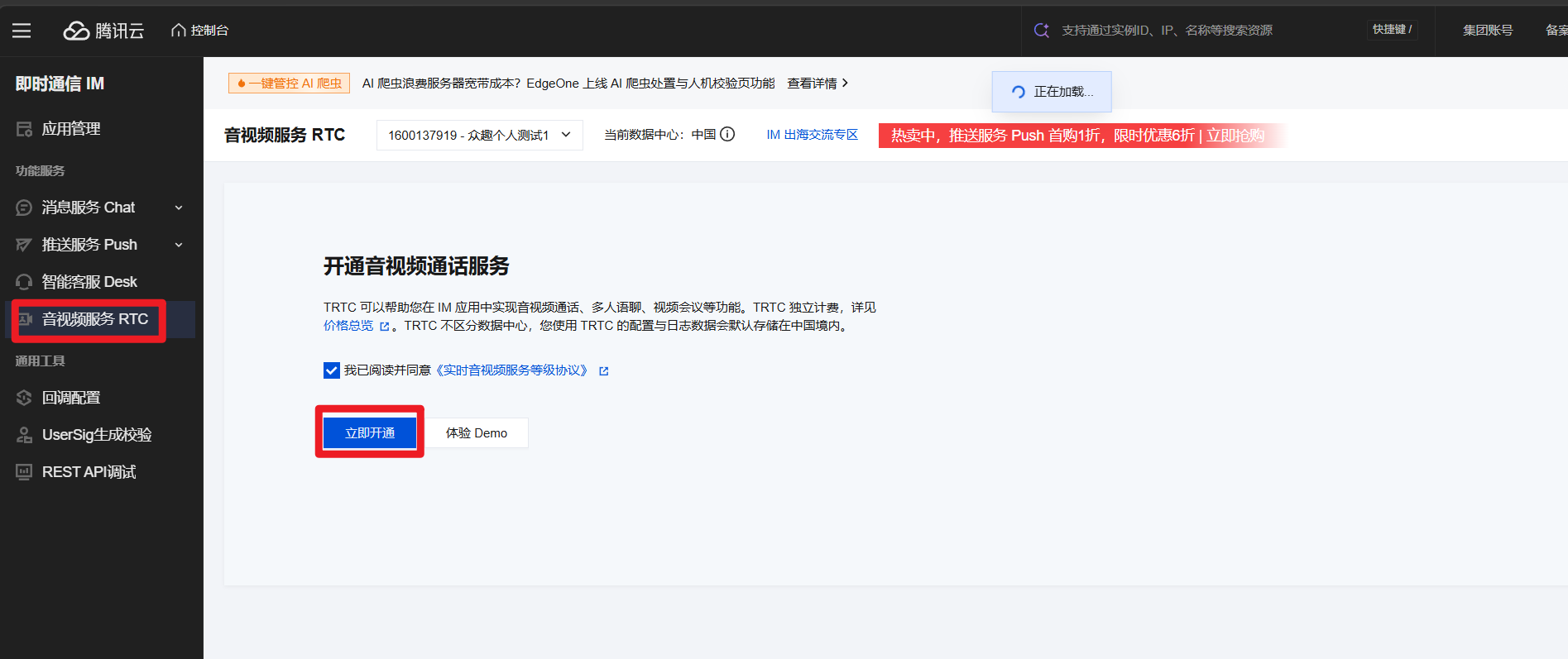Click the 即时通信 IM sidebar title
Image resolution: width=1568 pixels, height=659 pixels.
(x=60, y=84)
